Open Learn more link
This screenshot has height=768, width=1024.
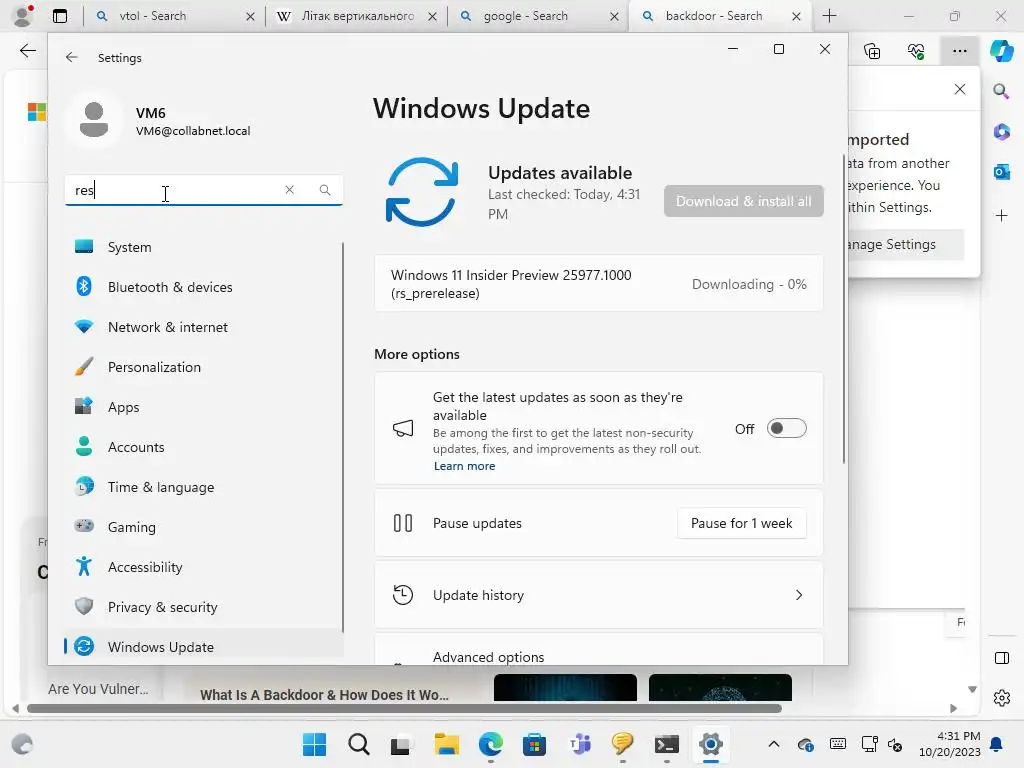464,466
